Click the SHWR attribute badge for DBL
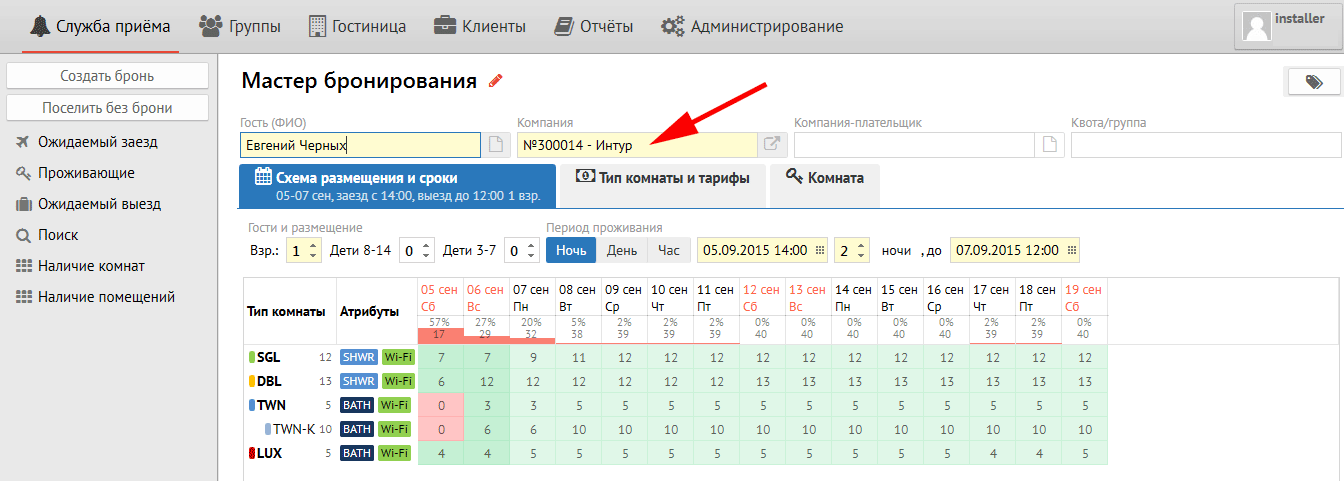 coord(358,381)
